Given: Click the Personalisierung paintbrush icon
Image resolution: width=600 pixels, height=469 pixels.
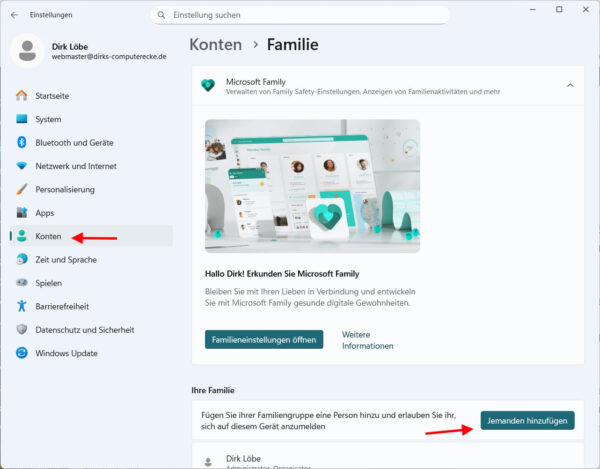Looking at the screenshot, I should [x=22, y=189].
